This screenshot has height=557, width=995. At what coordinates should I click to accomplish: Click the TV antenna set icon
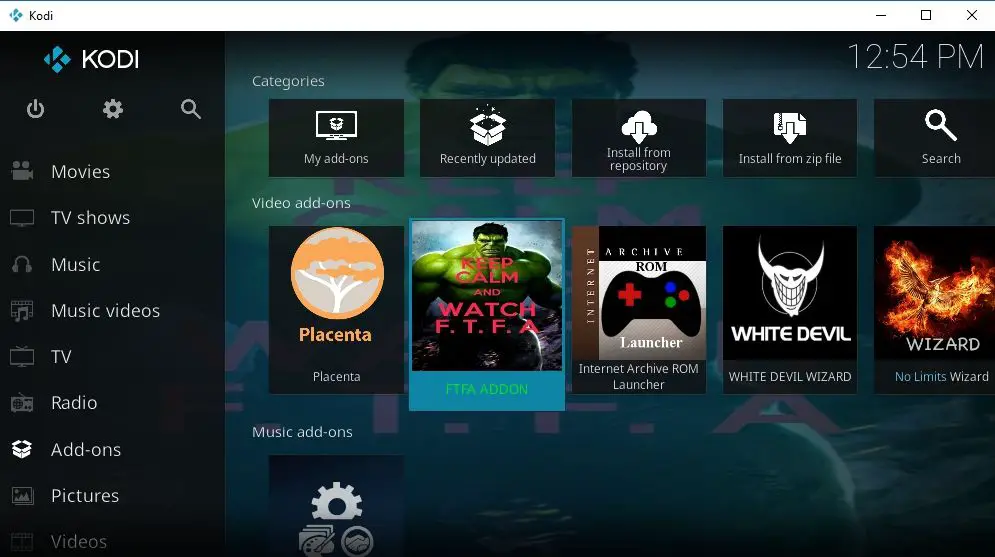click(x=22, y=356)
